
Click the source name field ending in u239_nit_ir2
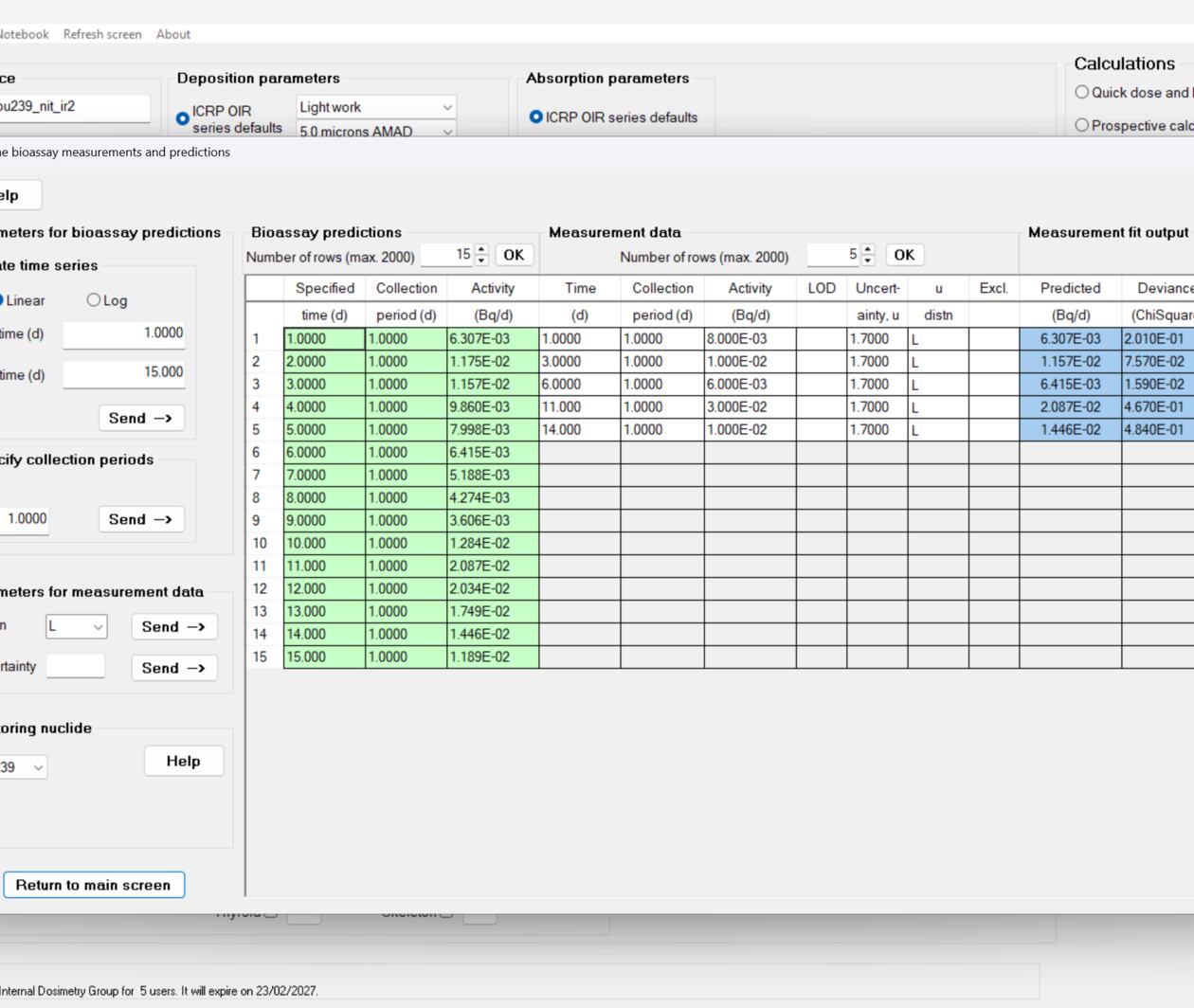[x=74, y=107]
